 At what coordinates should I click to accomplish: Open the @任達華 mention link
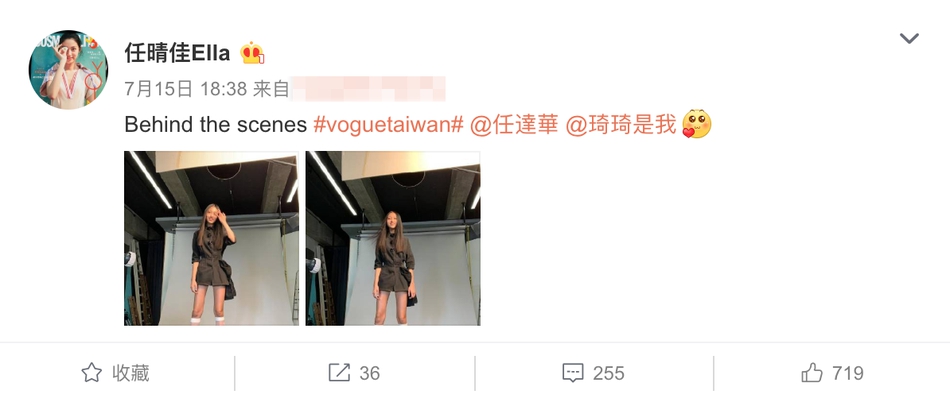514,125
